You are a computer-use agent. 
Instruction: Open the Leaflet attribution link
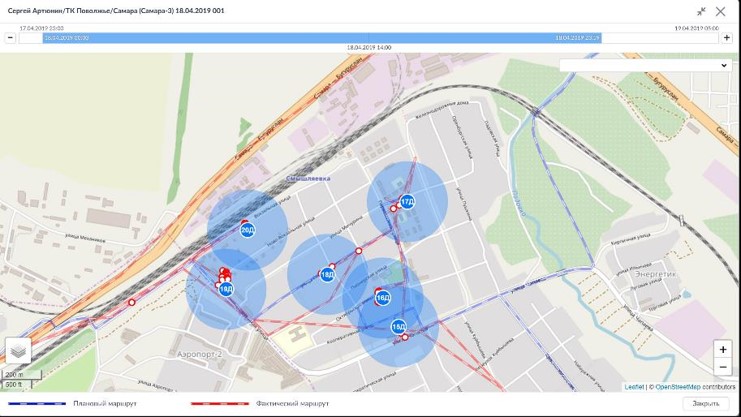tap(634, 387)
